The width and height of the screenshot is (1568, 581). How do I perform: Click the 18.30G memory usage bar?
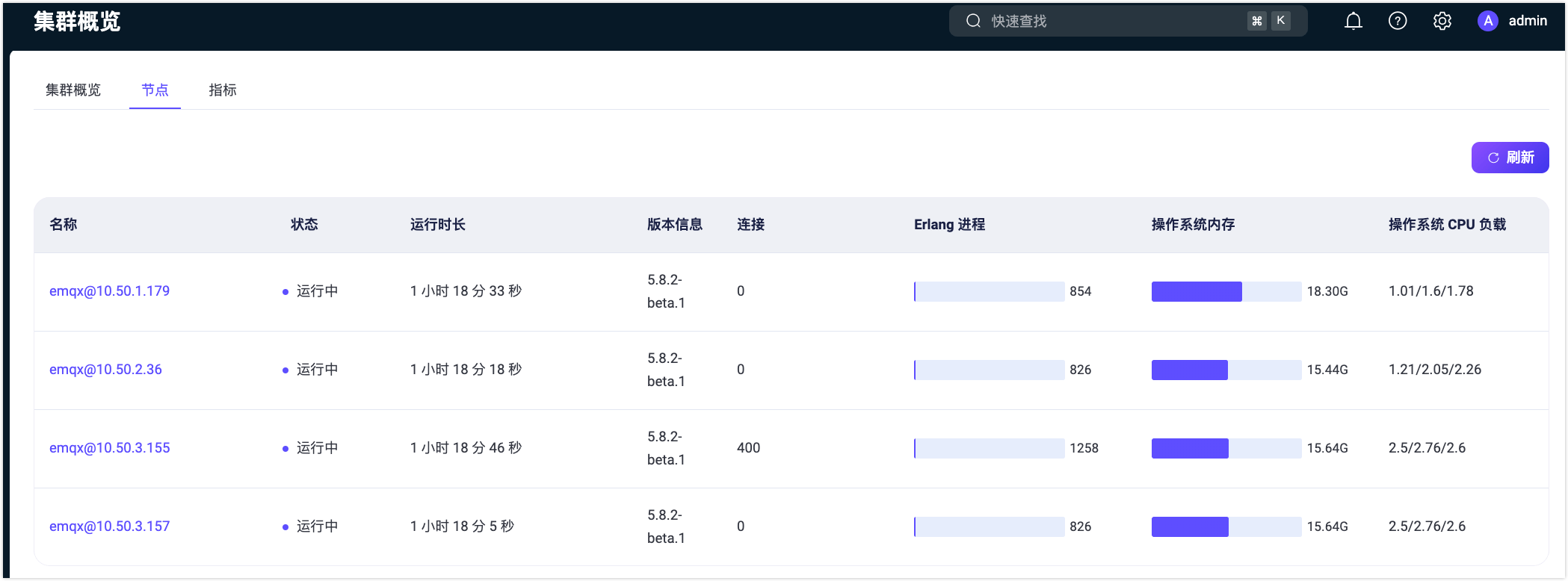point(1226,291)
